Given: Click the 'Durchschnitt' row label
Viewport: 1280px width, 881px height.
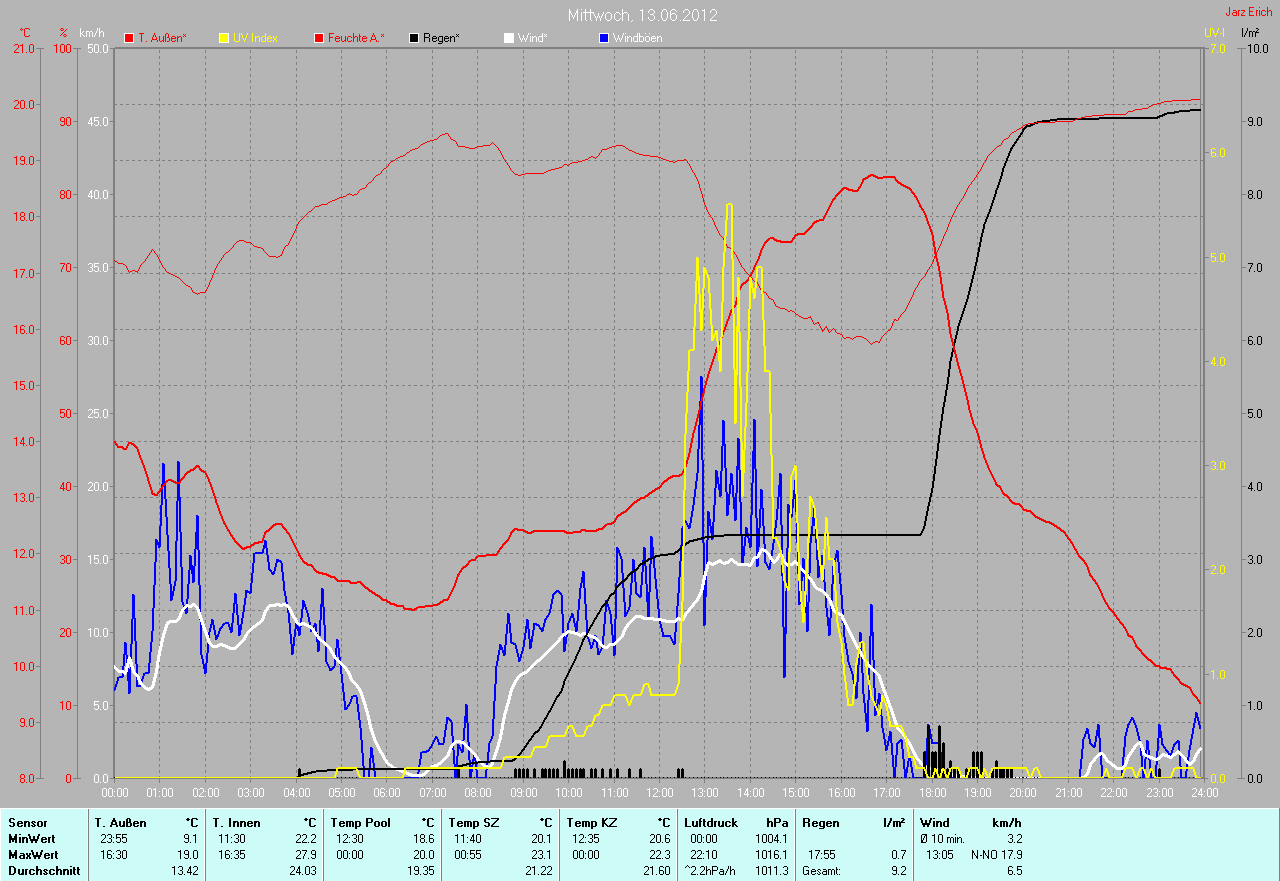Looking at the screenshot, I should pyautogui.click(x=43, y=871).
